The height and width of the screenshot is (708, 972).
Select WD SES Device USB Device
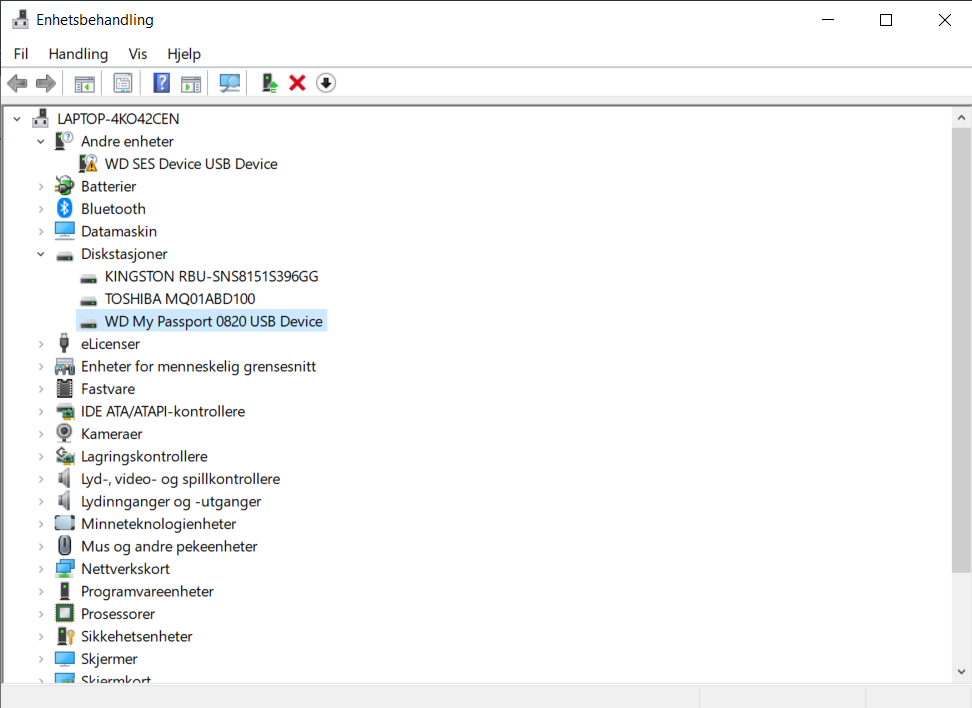coord(191,164)
